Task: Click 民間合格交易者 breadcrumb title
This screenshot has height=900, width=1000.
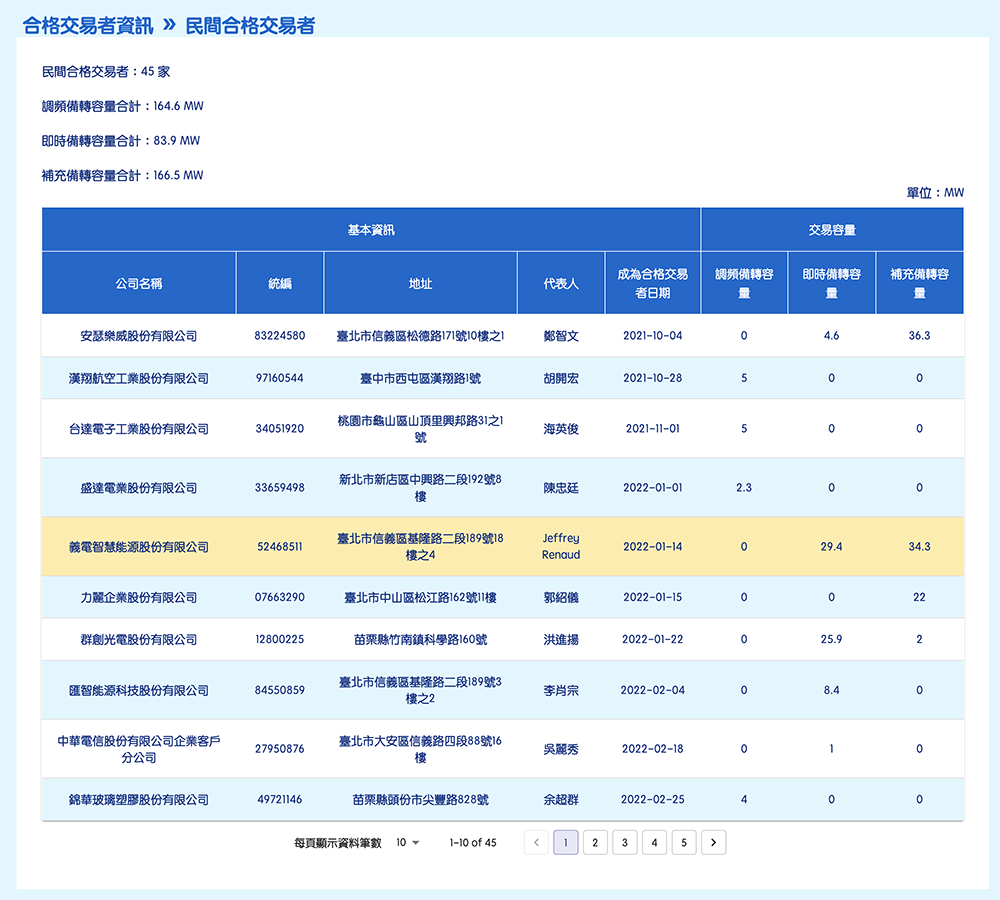Action: click(250, 26)
